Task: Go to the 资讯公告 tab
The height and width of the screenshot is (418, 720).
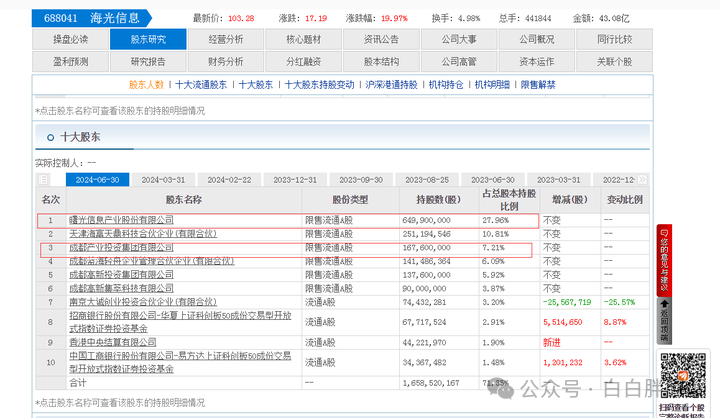Action: pos(381,39)
